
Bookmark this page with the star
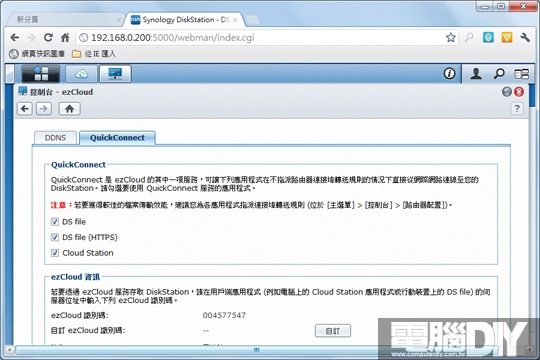pyautogui.click(x=450, y=37)
